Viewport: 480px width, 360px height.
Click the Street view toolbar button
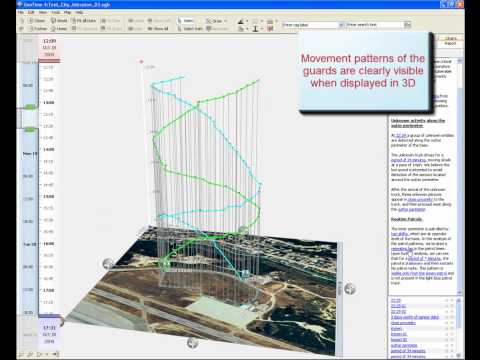point(59,21)
